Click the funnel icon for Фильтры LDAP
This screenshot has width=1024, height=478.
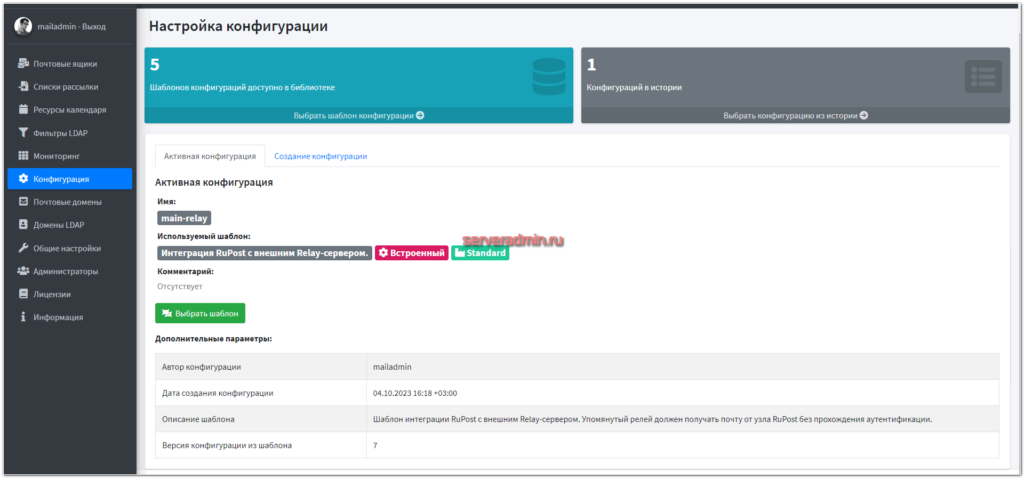tap(23, 133)
